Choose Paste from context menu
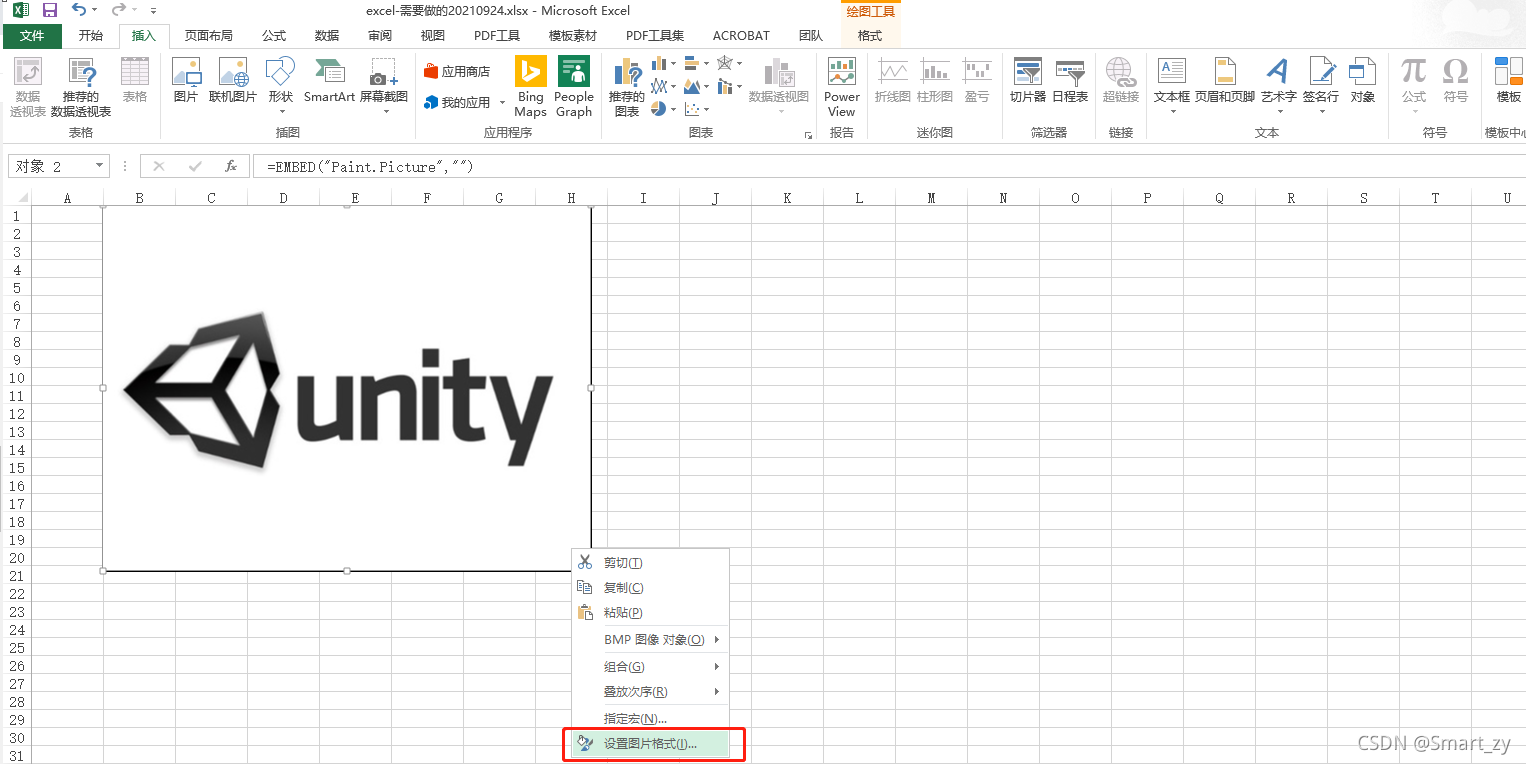 (650, 612)
